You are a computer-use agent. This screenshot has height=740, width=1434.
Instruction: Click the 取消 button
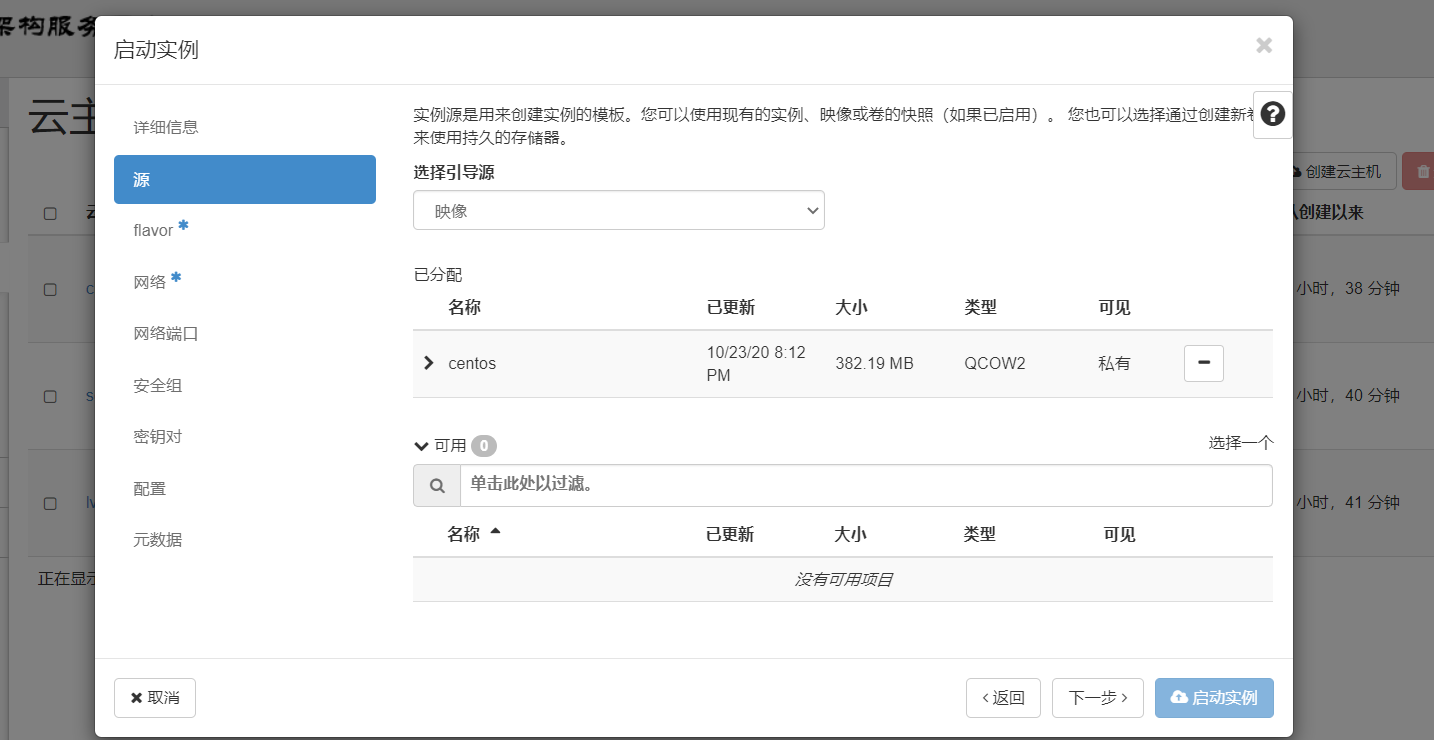click(x=155, y=698)
